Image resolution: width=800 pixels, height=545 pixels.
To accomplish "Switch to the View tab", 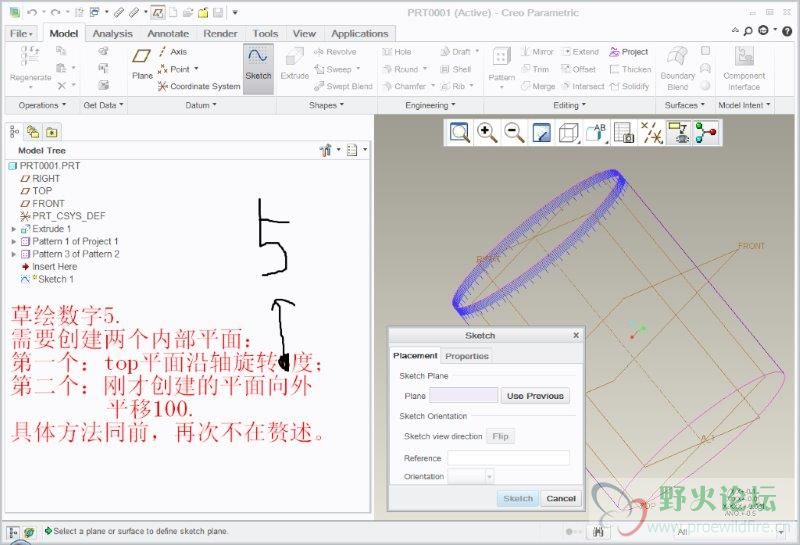I will click(304, 34).
